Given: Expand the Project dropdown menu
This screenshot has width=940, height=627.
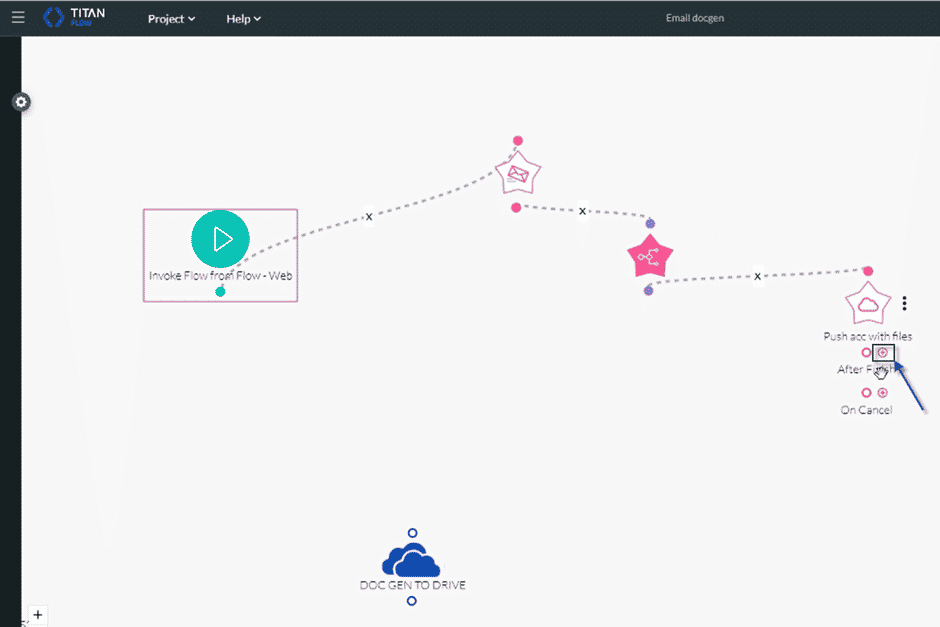Looking at the screenshot, I should [x=171, y=19].
